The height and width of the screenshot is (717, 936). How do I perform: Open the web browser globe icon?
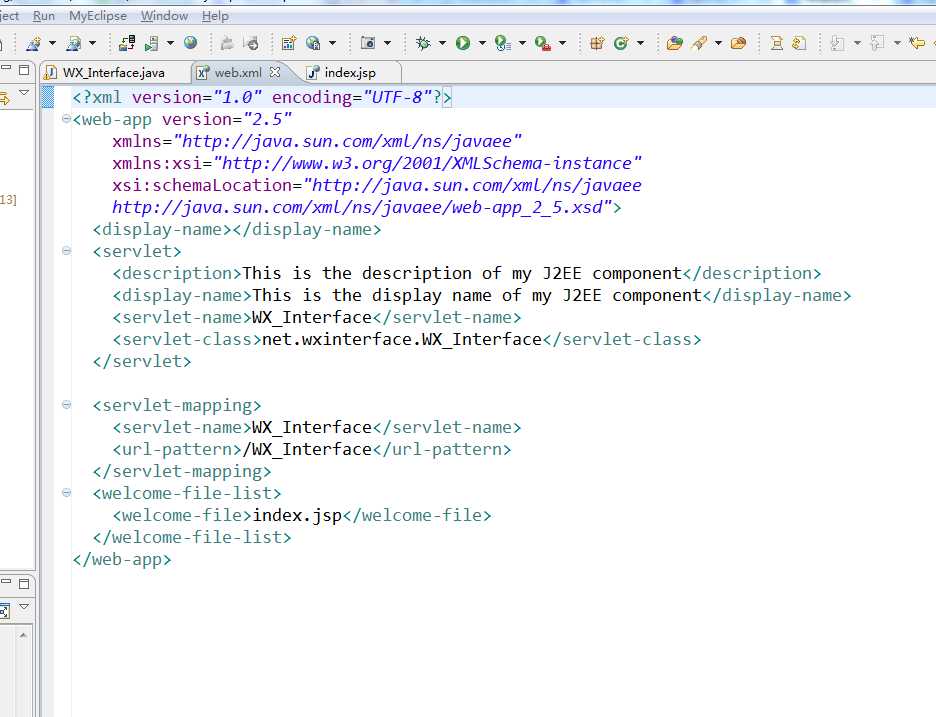190,43
